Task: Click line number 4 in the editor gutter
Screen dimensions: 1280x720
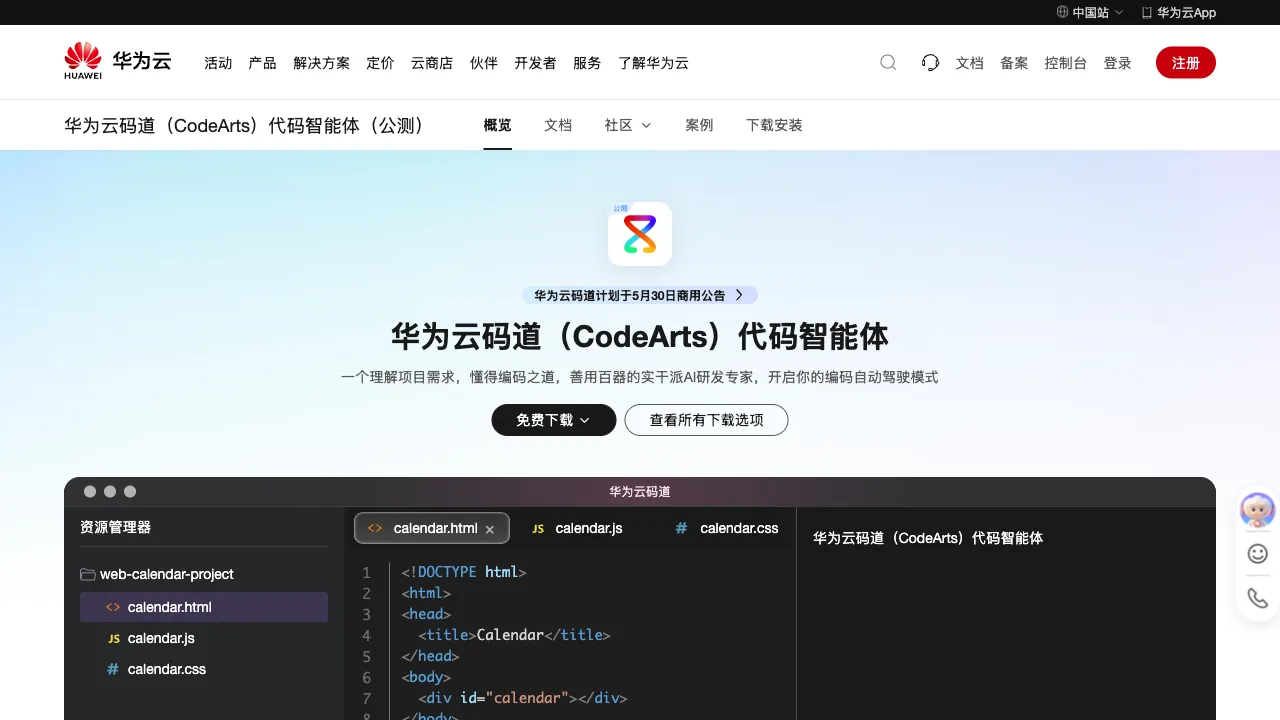Action: coord(367,635)
